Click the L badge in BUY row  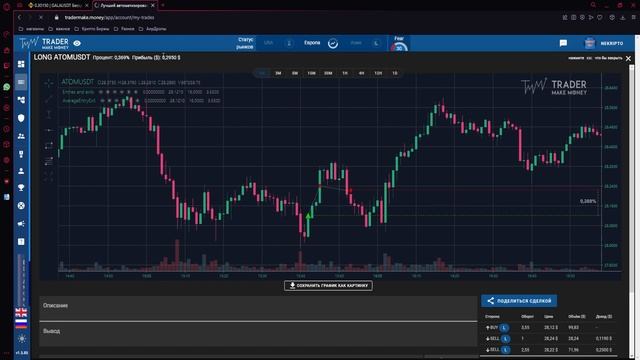tap(504, 328)
